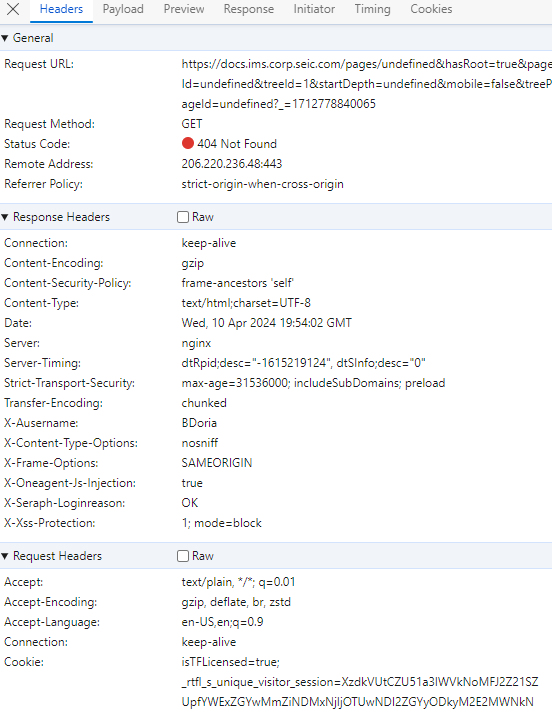Click the Response Headers keep-alive Connection value
The height and width of the screenshot is (711, 552).
pos(209,243)
